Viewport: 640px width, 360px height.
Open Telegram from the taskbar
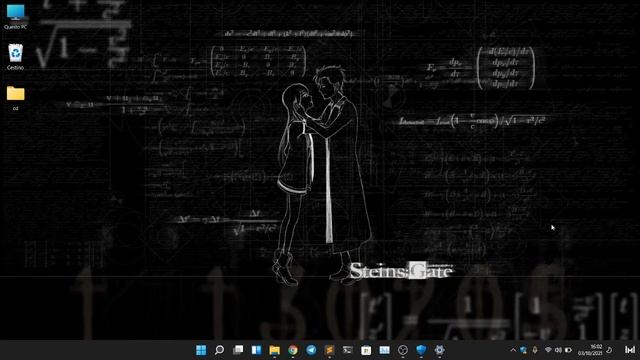311,350
